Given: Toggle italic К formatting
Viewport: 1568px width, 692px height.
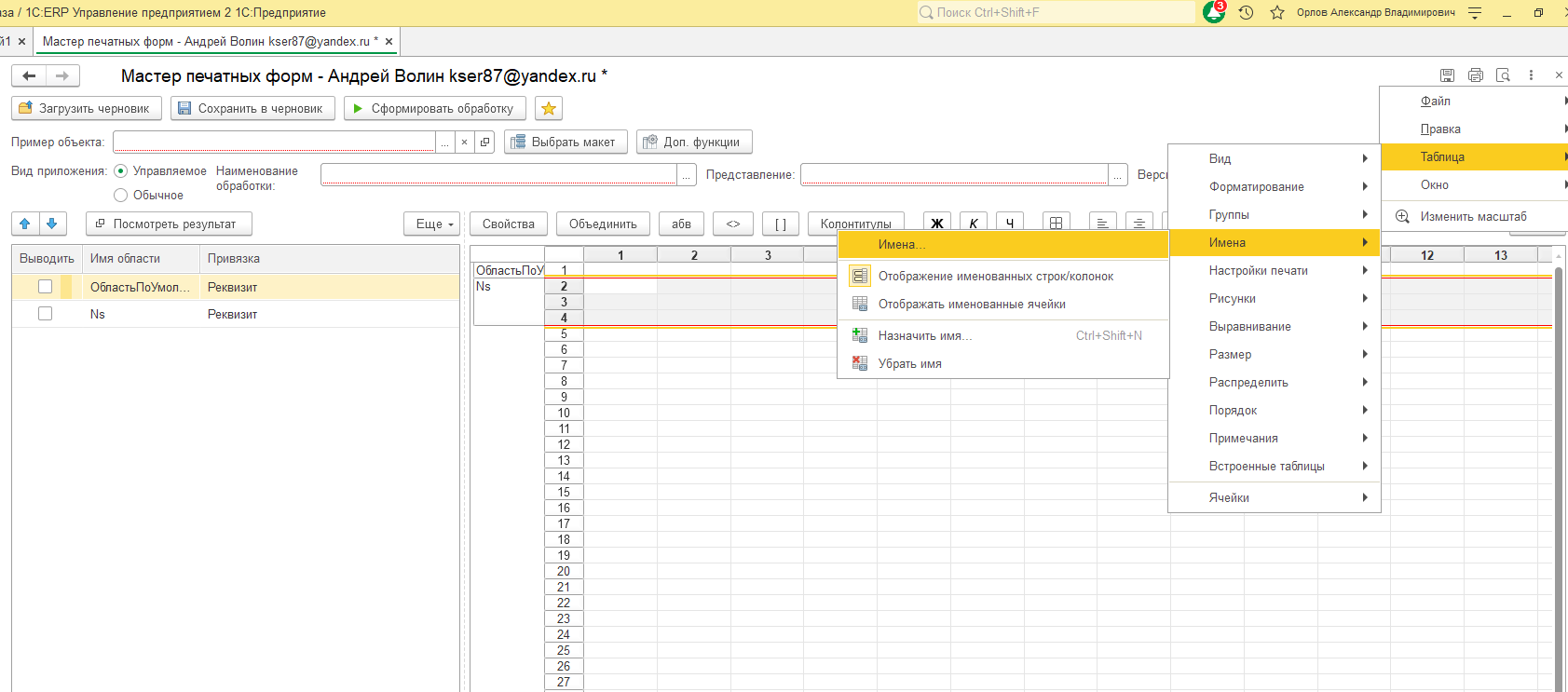Looking at the screenshot, I should [974, 223].
